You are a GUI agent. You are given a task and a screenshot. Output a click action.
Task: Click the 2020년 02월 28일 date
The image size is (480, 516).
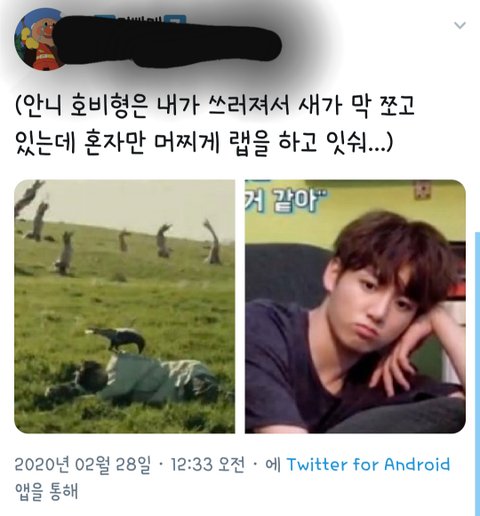coord(83,465)
